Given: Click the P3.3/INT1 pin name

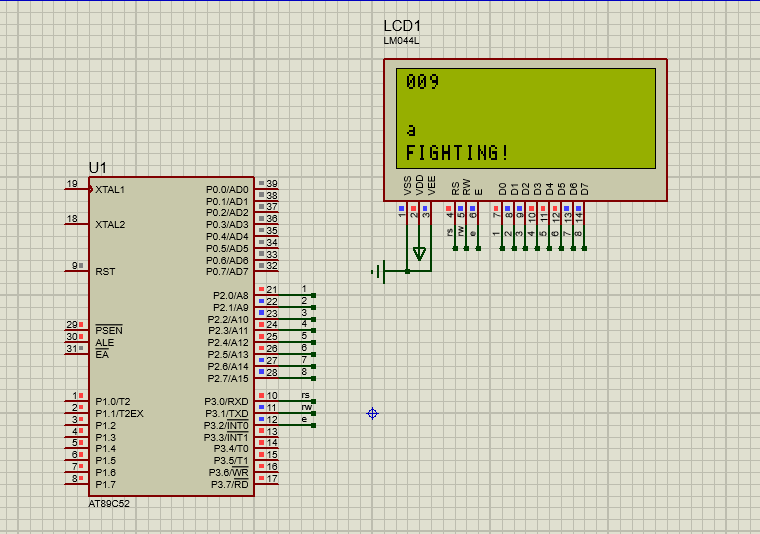Looking at the screenshot, I should click(x=226, y=438).
